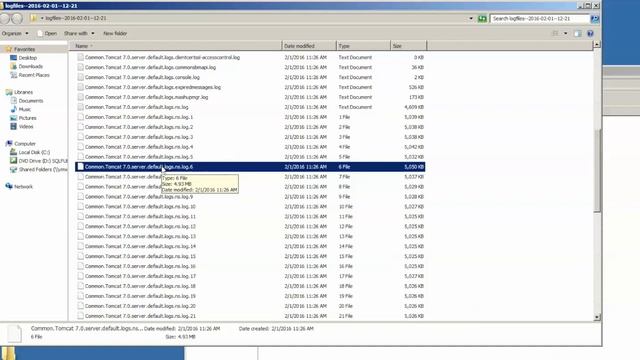Click the Open toolbar button

(47, 33)
